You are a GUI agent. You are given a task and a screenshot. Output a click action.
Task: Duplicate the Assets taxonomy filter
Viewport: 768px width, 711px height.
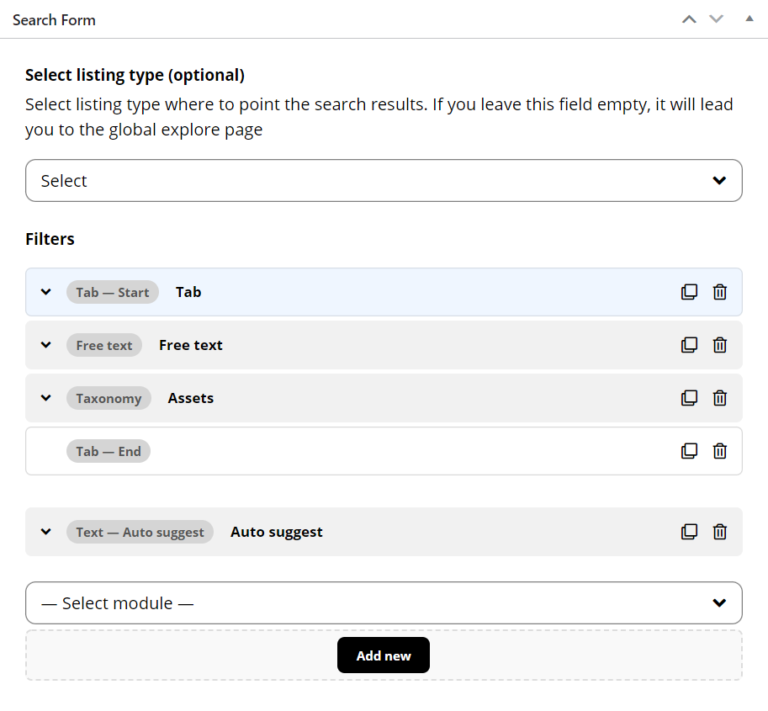(x=689, y=398)
